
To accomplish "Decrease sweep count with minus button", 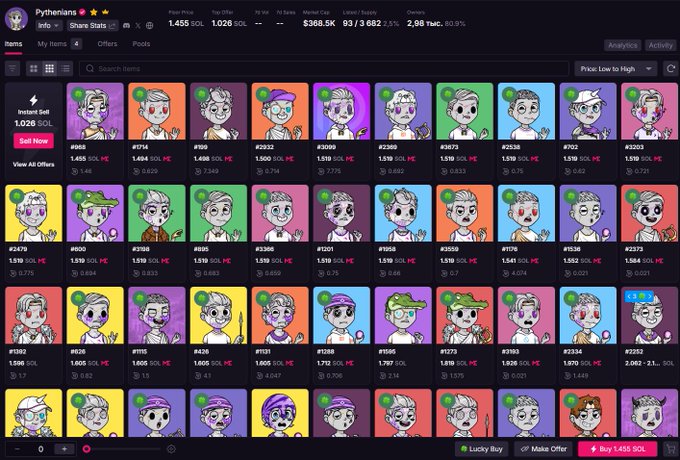I will click(17, 449).
